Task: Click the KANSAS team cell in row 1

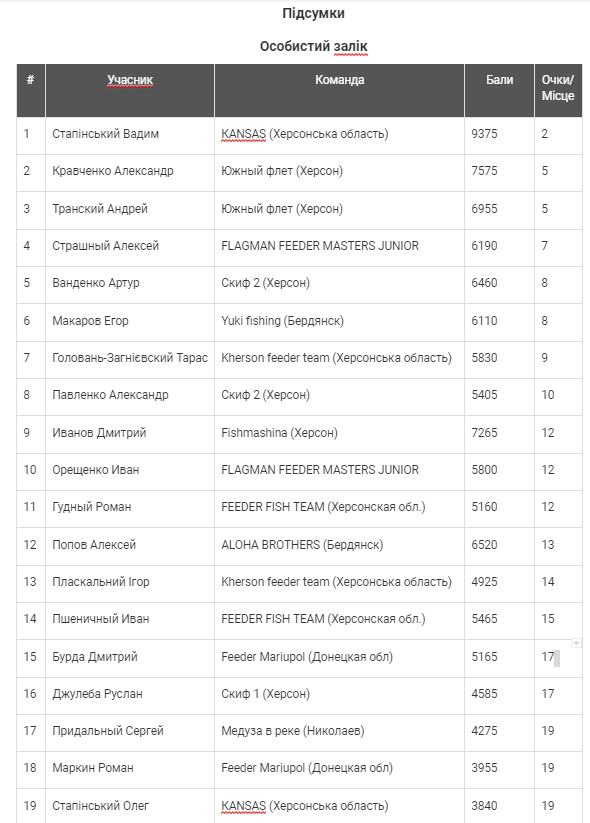Action: coord(339,135)
